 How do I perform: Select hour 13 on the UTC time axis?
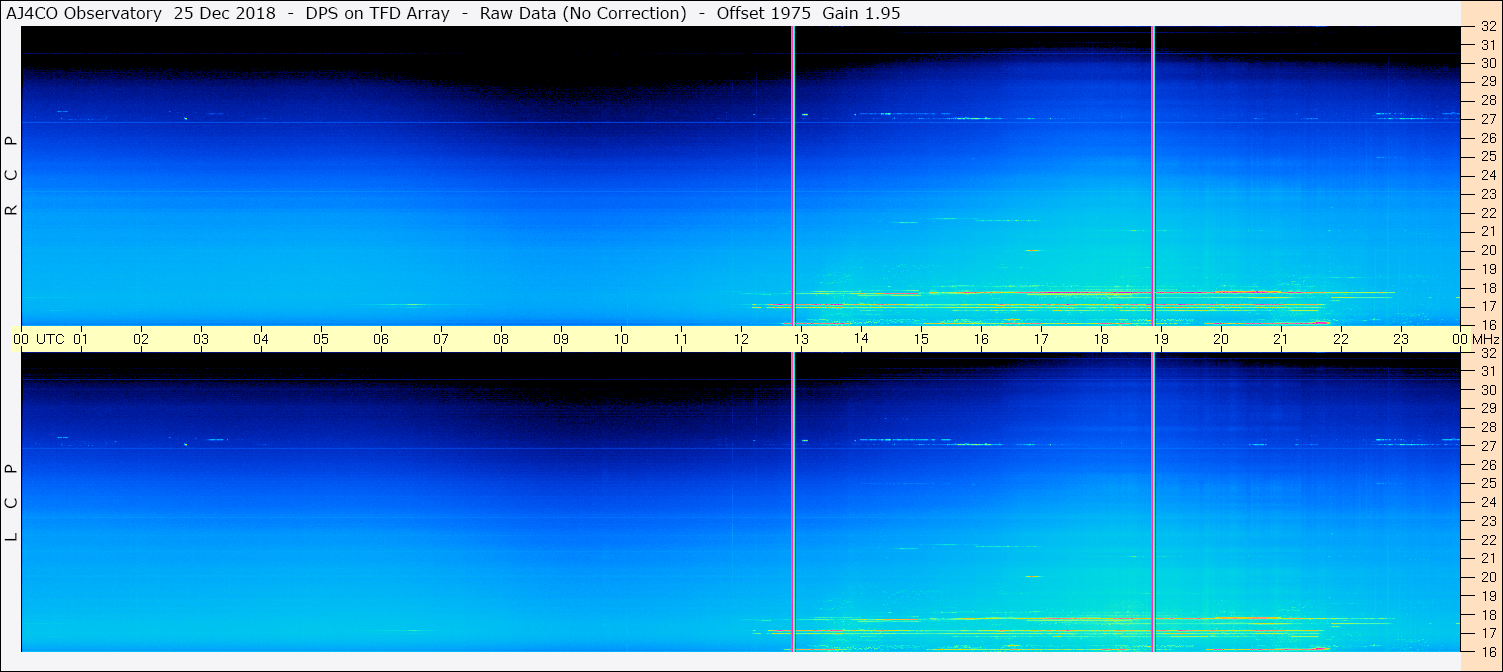tap(801, 339)
